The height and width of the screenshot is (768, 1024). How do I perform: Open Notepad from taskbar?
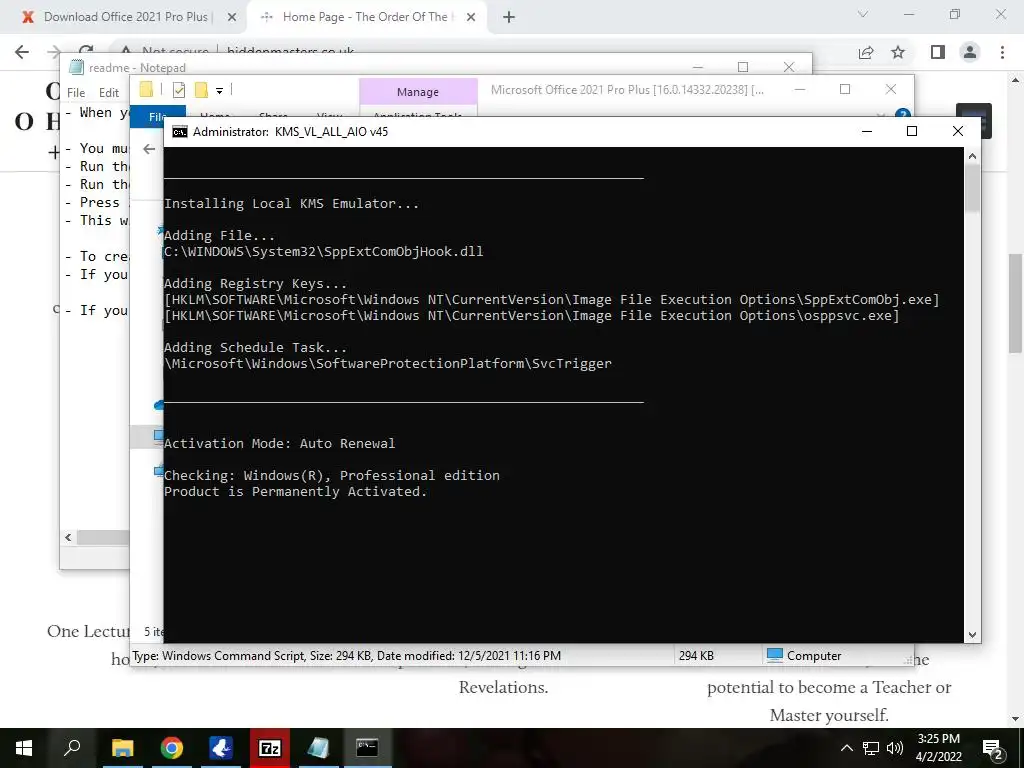pyautogui.click(x=319, y=748)
